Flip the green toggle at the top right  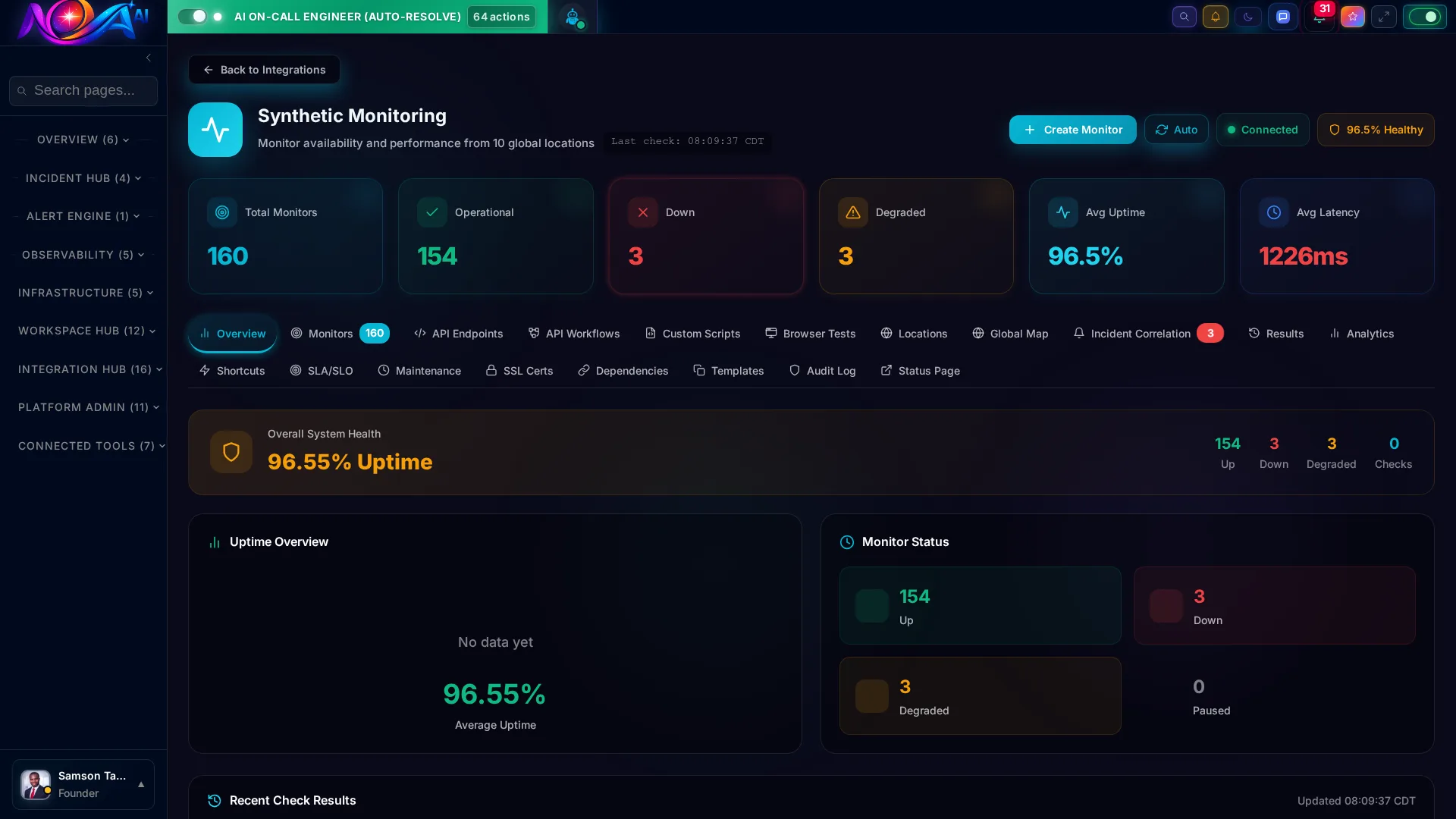coord(1424,17)
